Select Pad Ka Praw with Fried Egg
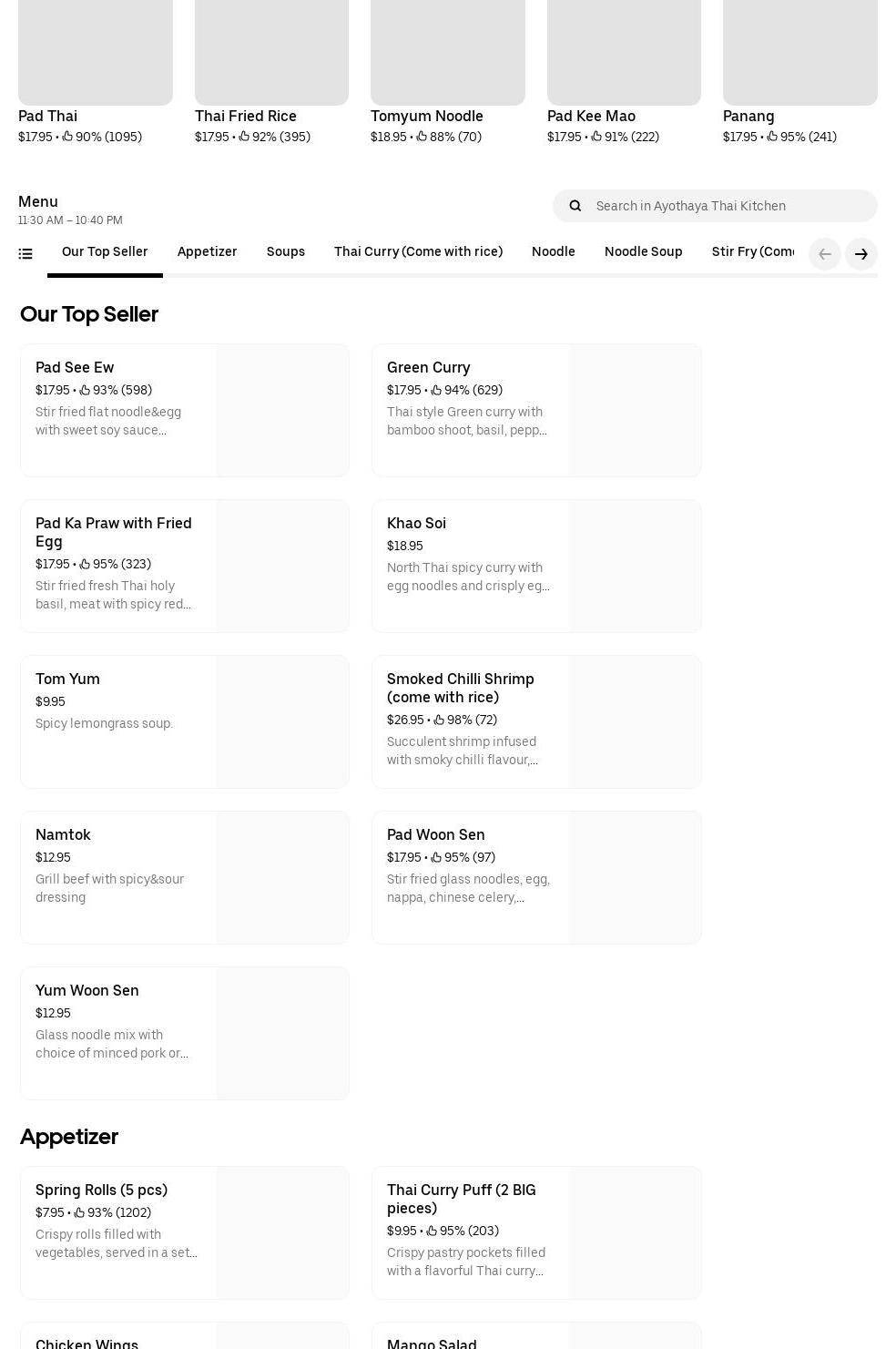 pos(114,532)
